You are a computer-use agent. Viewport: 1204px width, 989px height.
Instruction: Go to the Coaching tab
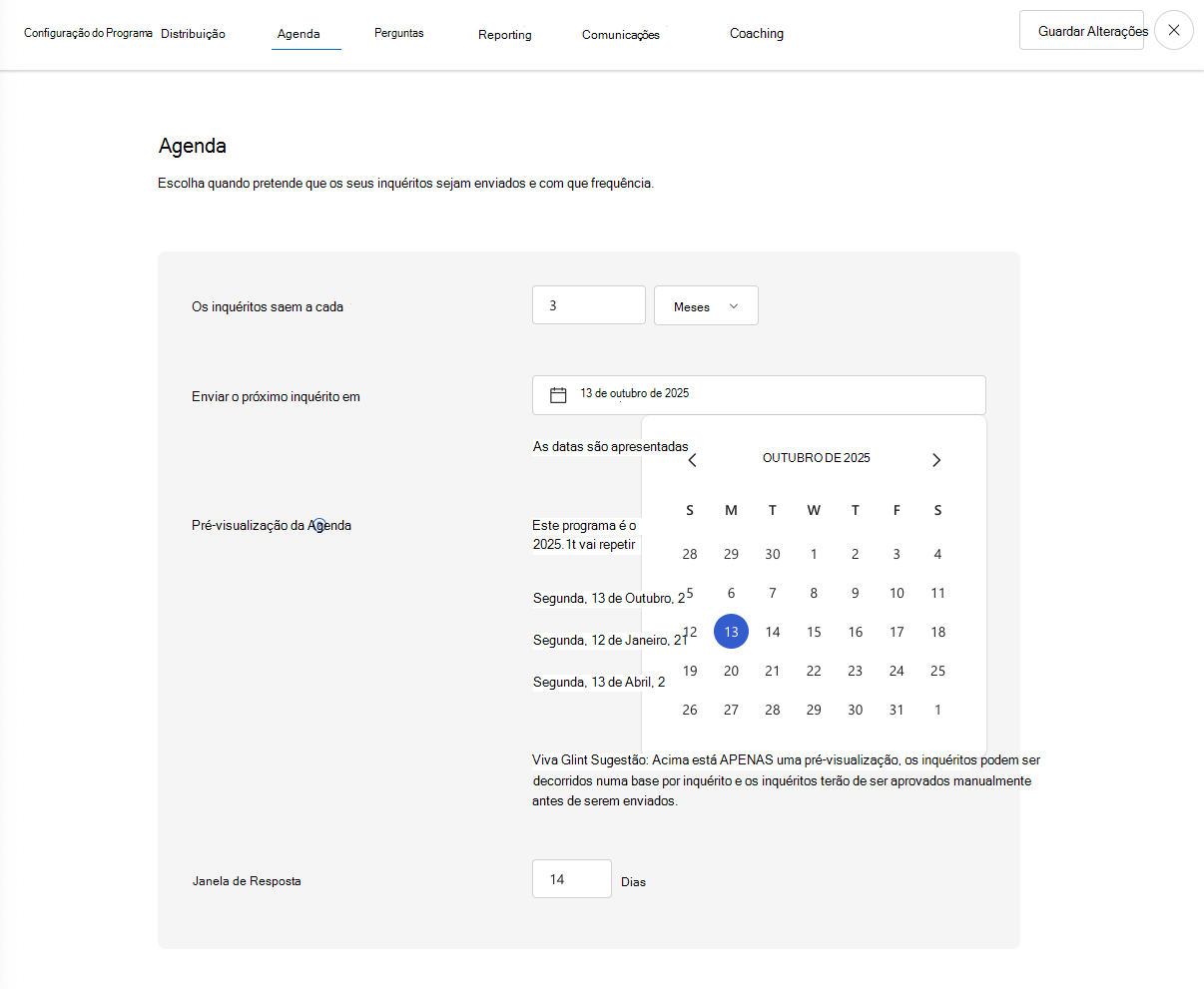pyautogui.click(x=756, y=33)
